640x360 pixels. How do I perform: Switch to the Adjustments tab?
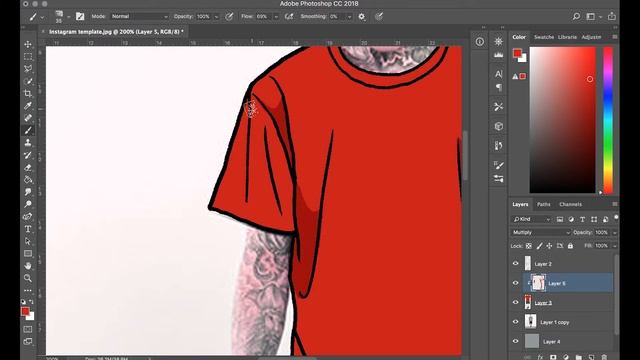591,37
